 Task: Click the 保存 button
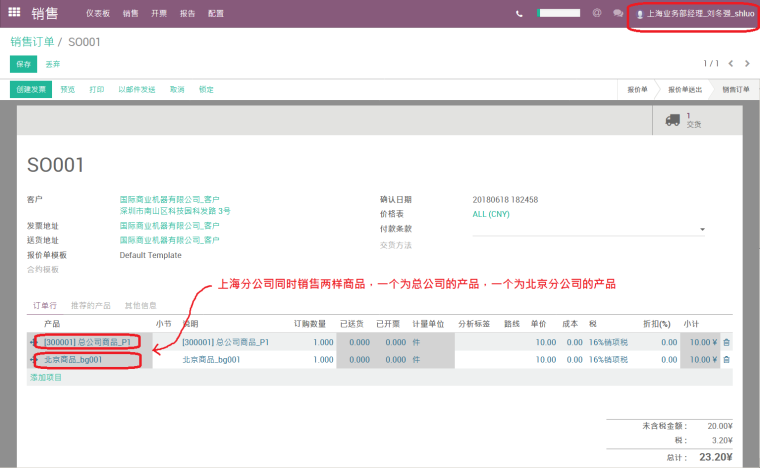pos(22,64)
